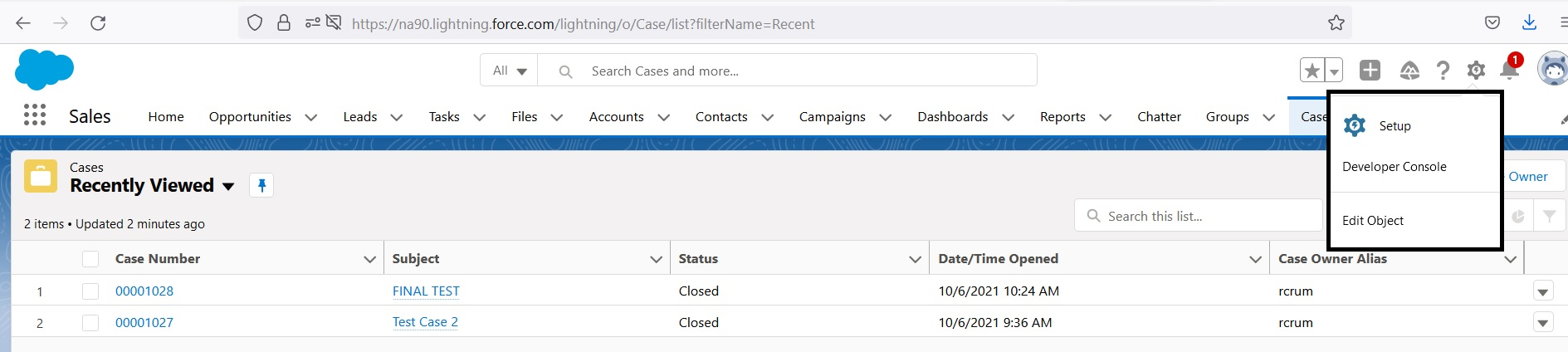
Task: Pin the Recently Viewed list view
Action: pos(261,185)
